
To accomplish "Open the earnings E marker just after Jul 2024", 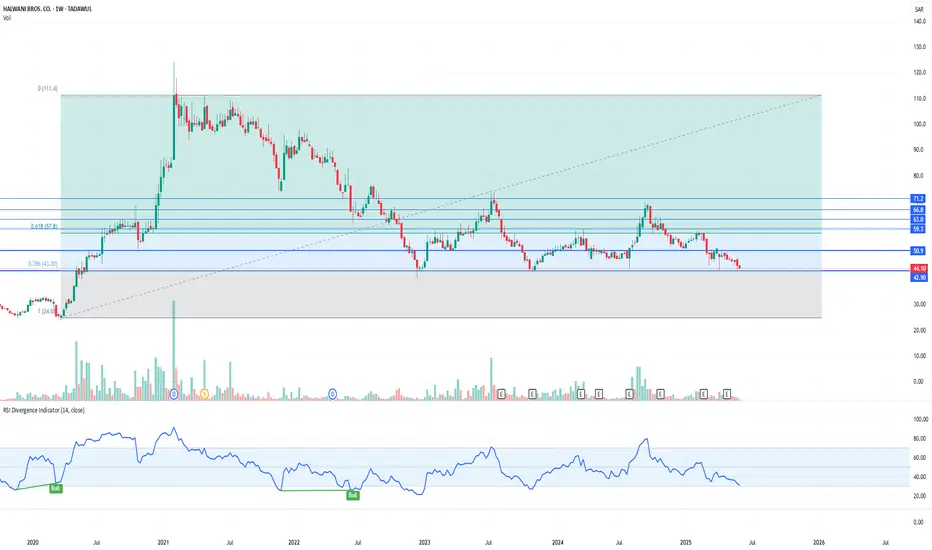I will (629, 394).
